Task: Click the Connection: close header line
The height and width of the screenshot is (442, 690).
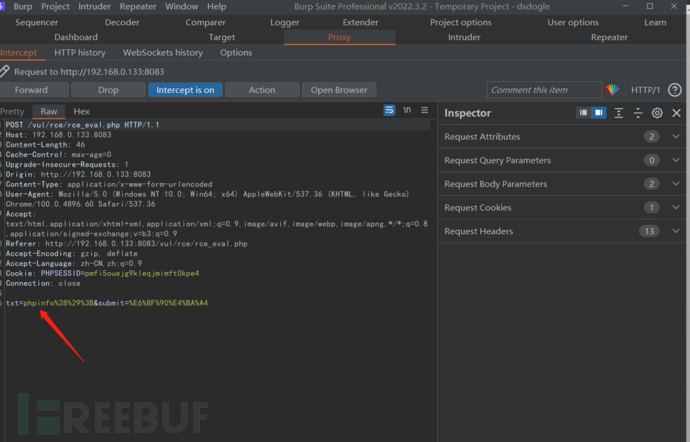Action: tap(43, 284)
